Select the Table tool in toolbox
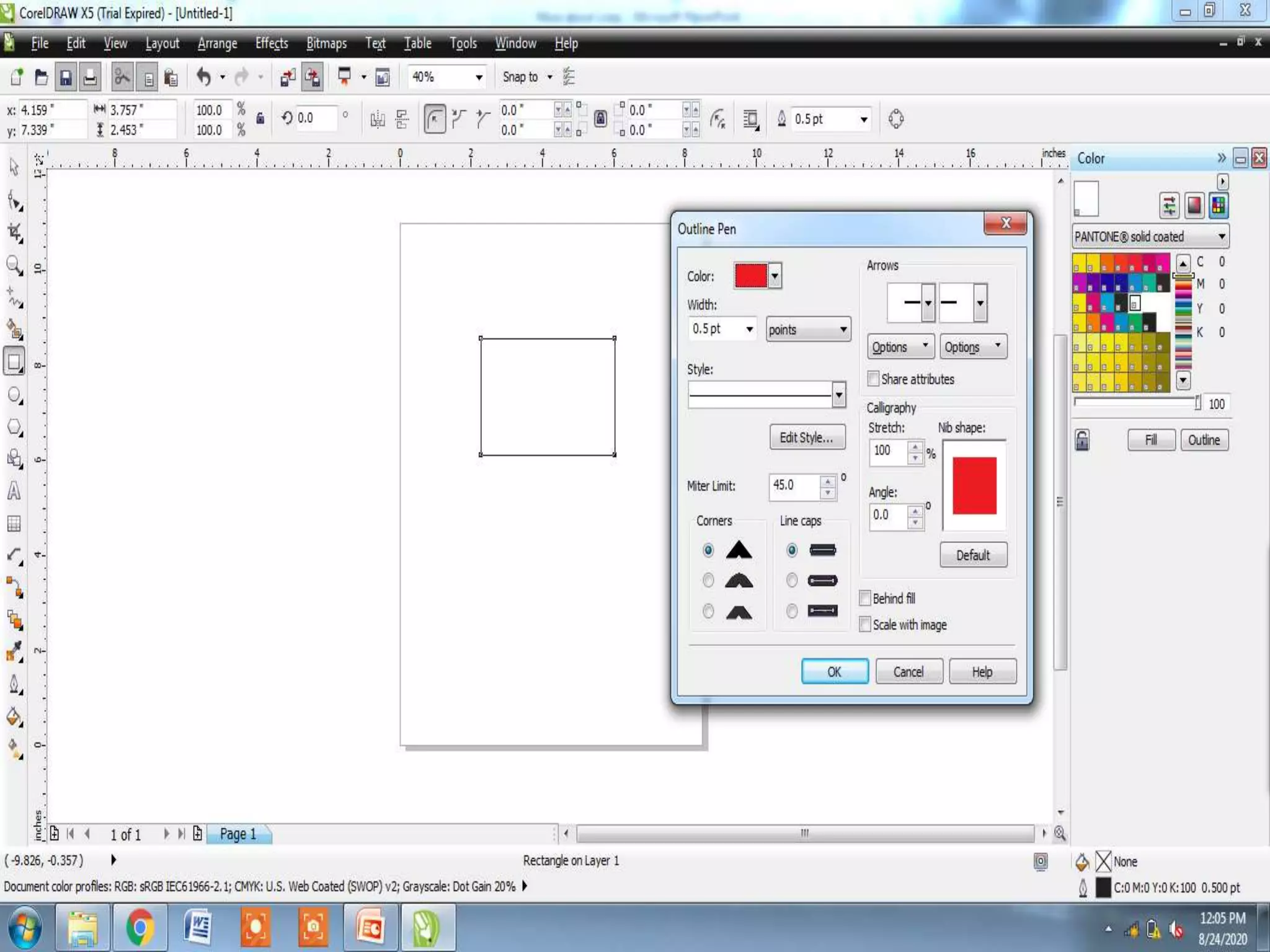 click(14, 524)
